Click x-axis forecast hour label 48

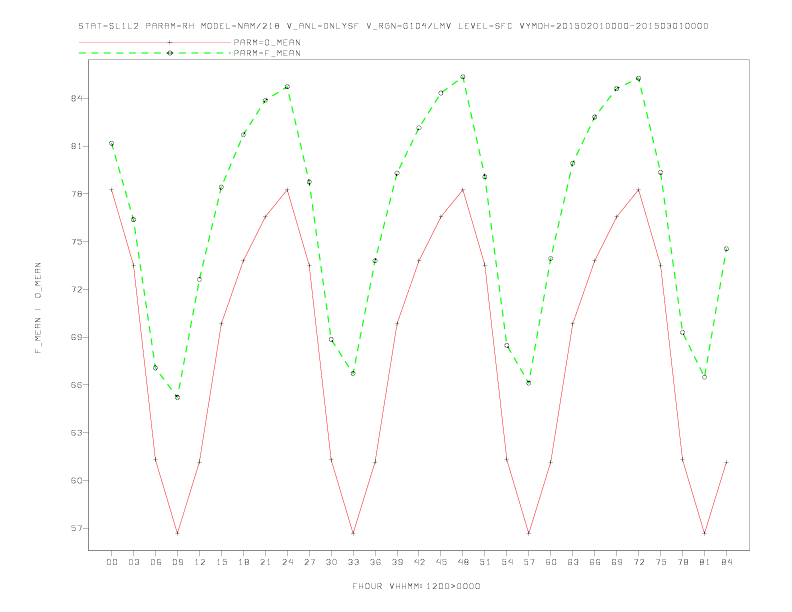tap(463, 562)
